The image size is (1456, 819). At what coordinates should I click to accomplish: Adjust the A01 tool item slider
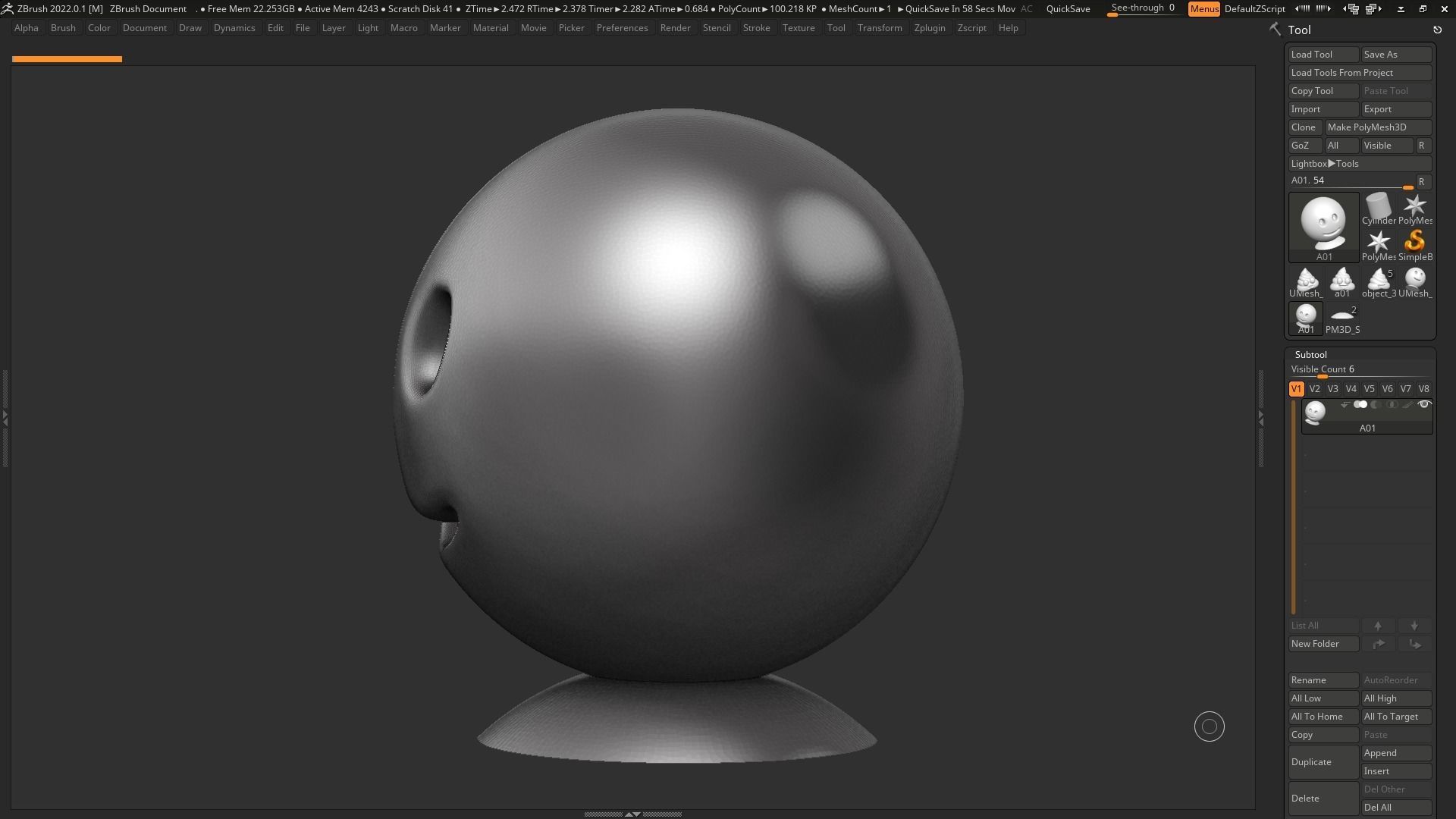coord(1351,181)
